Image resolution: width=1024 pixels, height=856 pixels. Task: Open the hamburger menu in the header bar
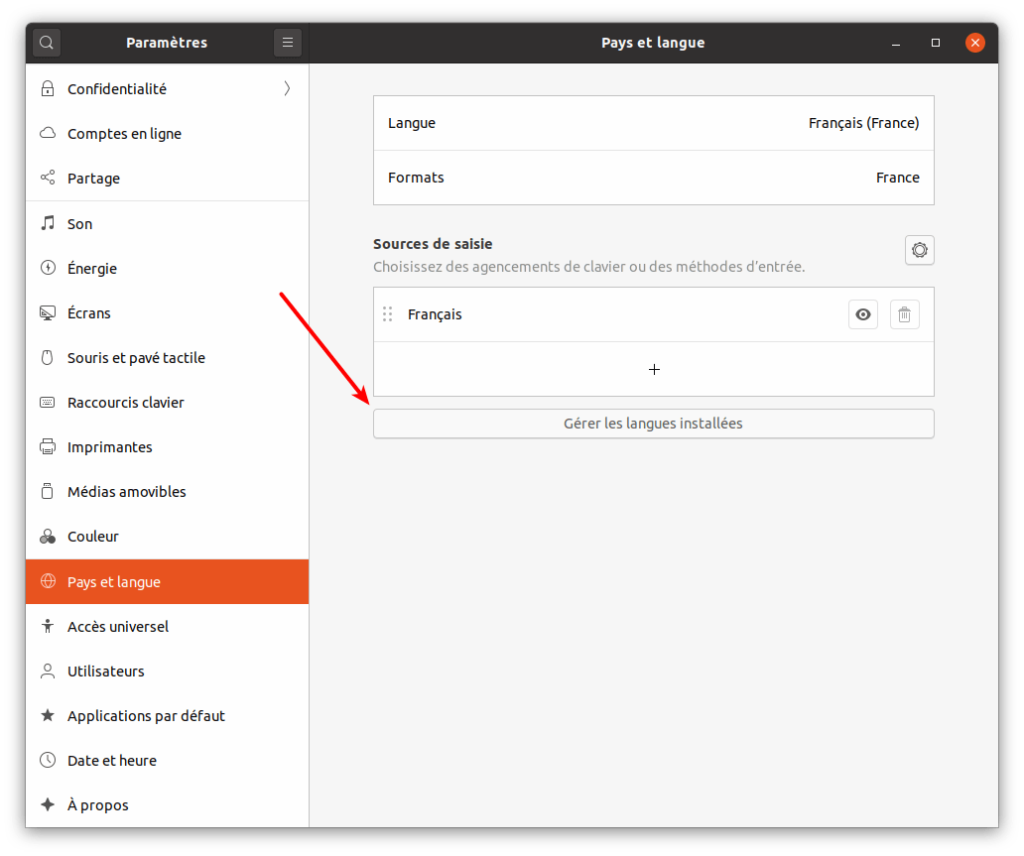click(x=287, y=42)
